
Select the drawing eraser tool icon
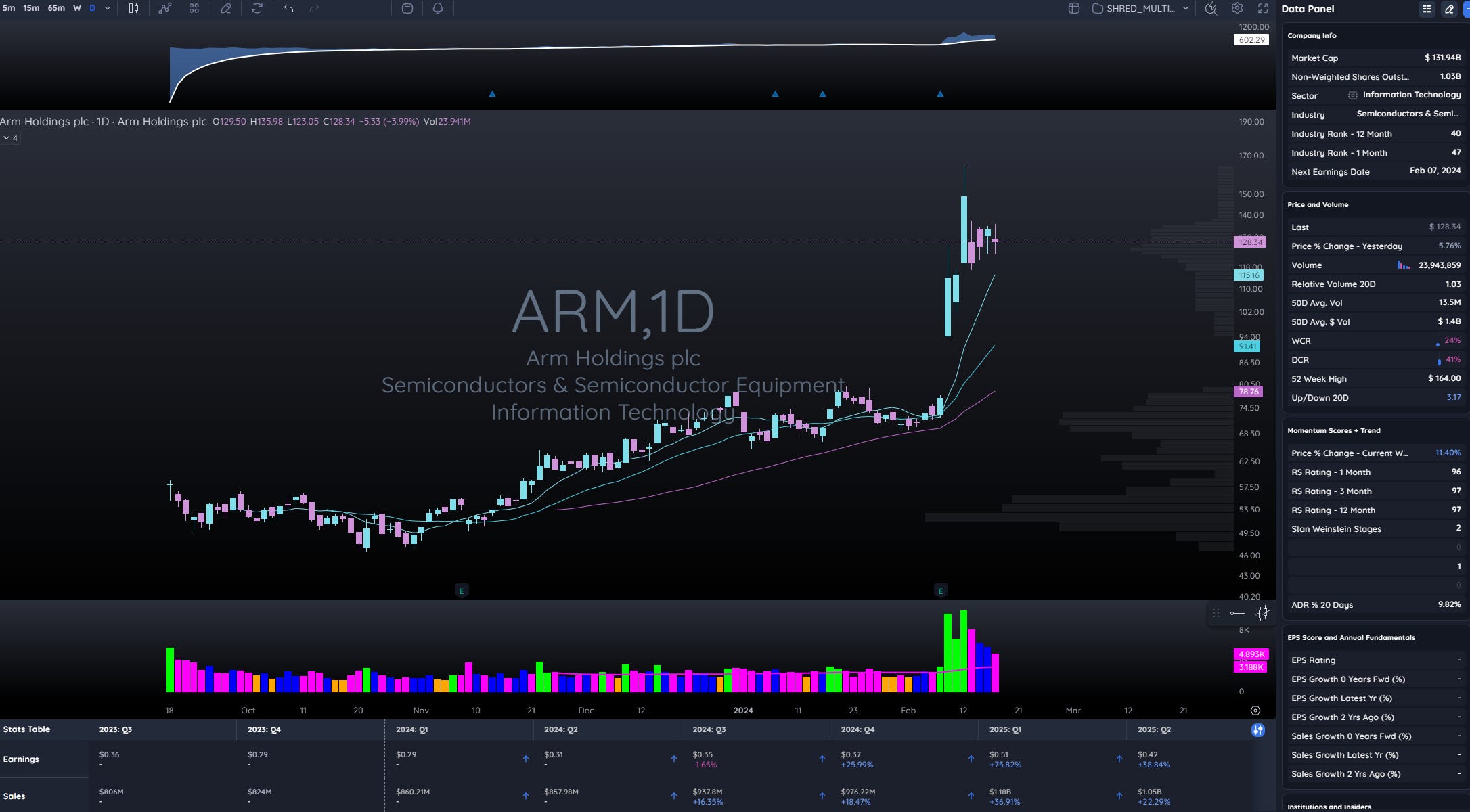(x=226, y=8)
